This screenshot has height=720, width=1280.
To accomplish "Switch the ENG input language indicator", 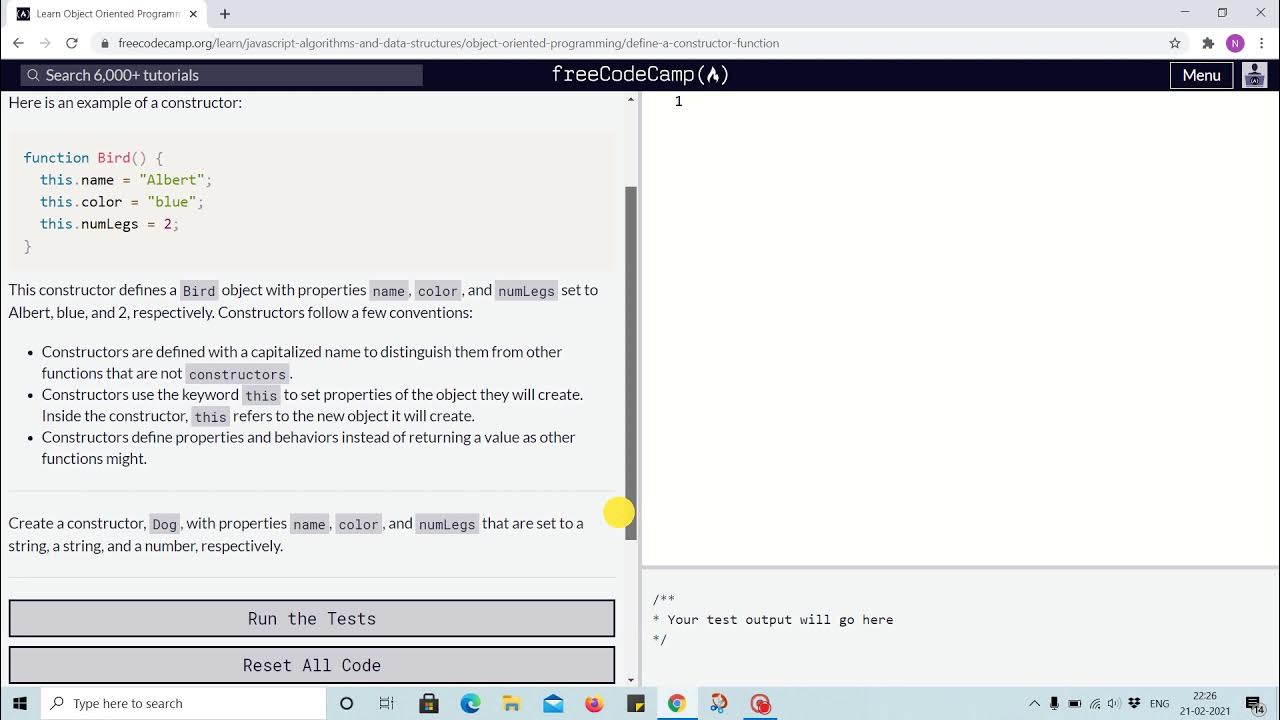I will 1160,703.
